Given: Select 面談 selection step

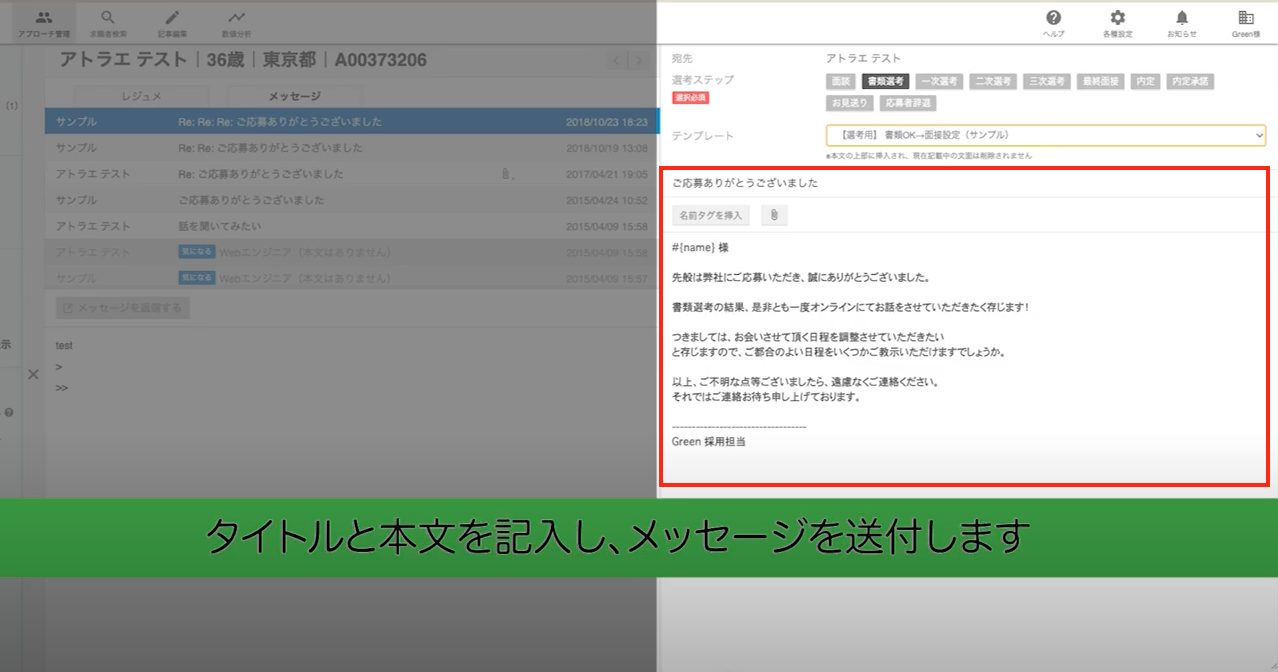Looking at the screenshot, I should point(840,81).
